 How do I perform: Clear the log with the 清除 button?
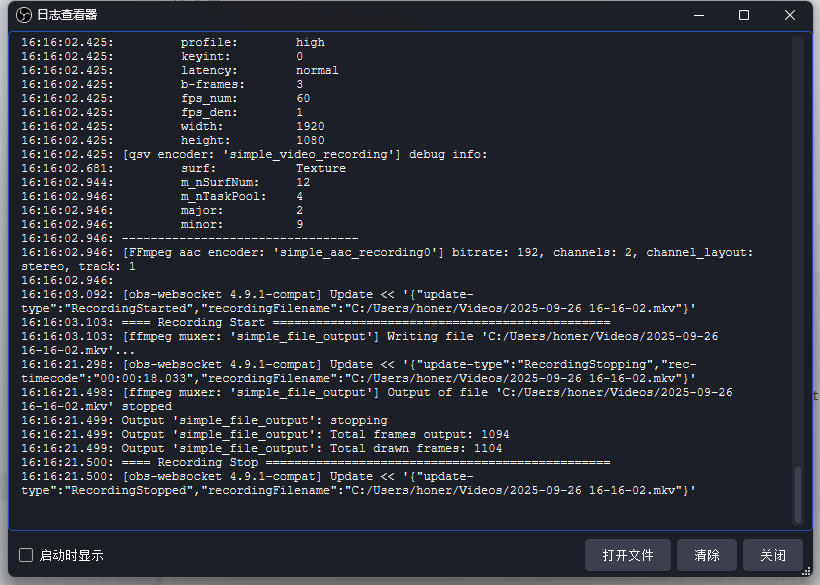(706, 555)
